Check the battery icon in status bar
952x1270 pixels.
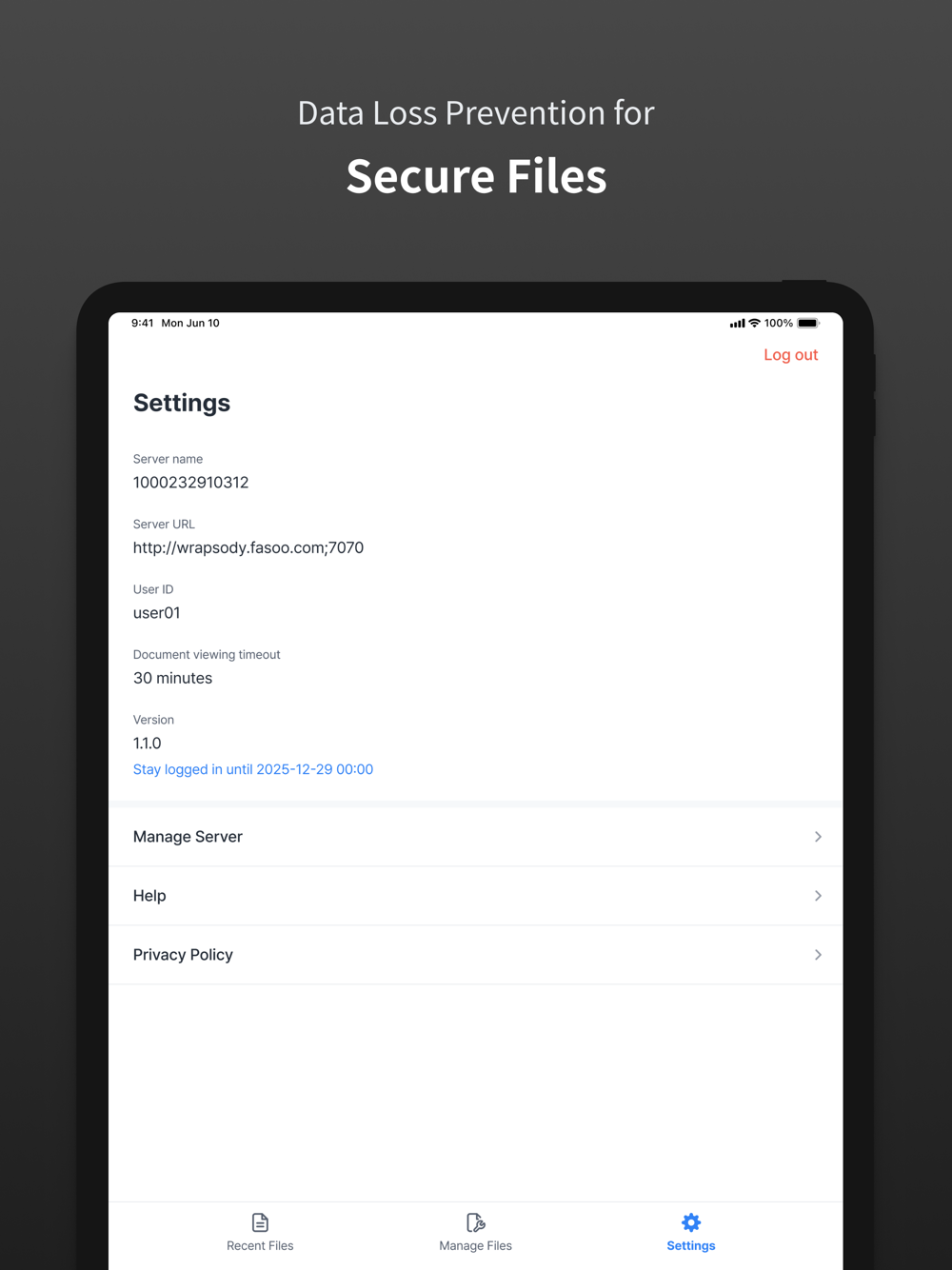coord(808,324)
